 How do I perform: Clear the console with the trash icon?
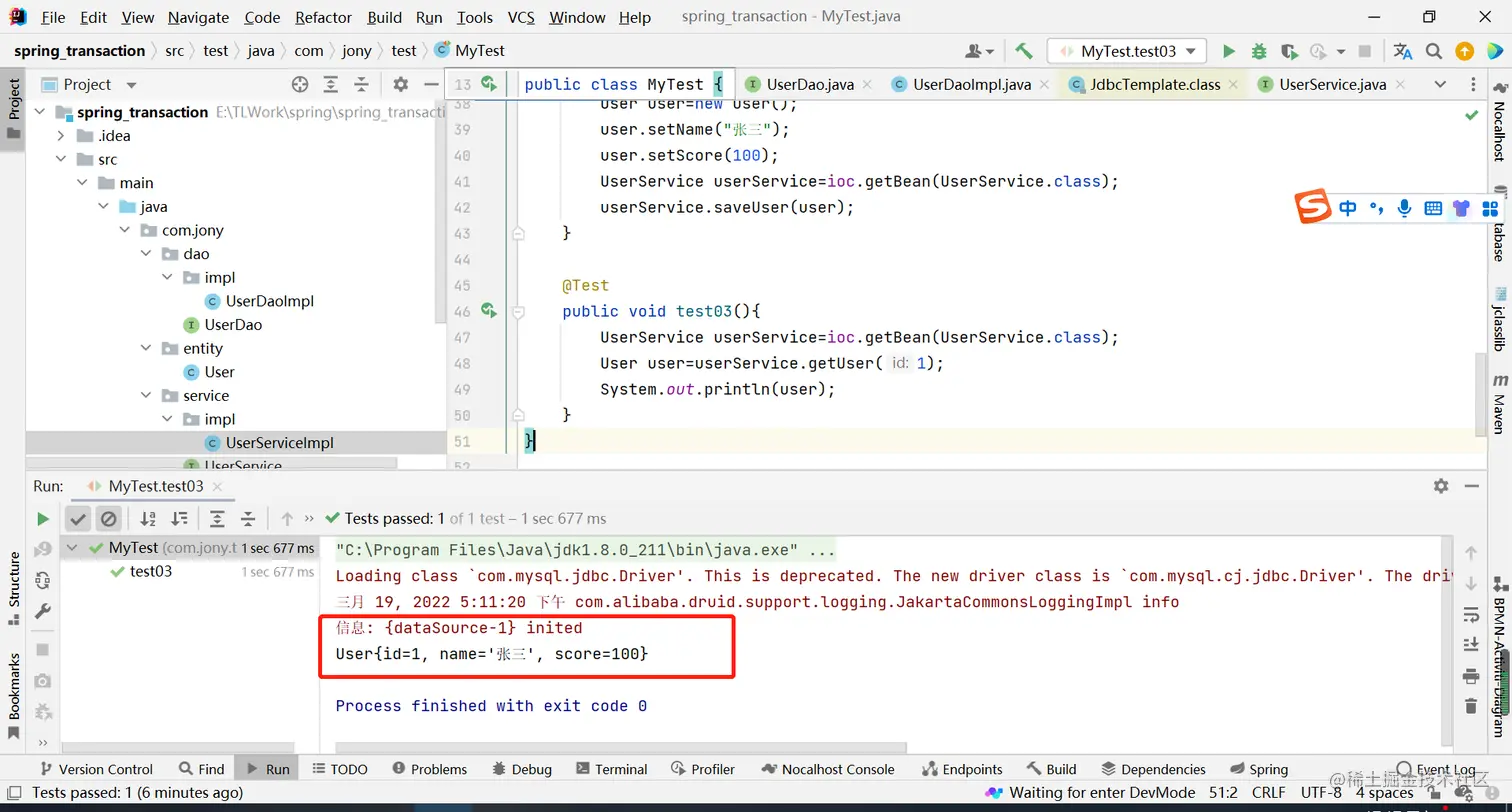point(1471,707)
